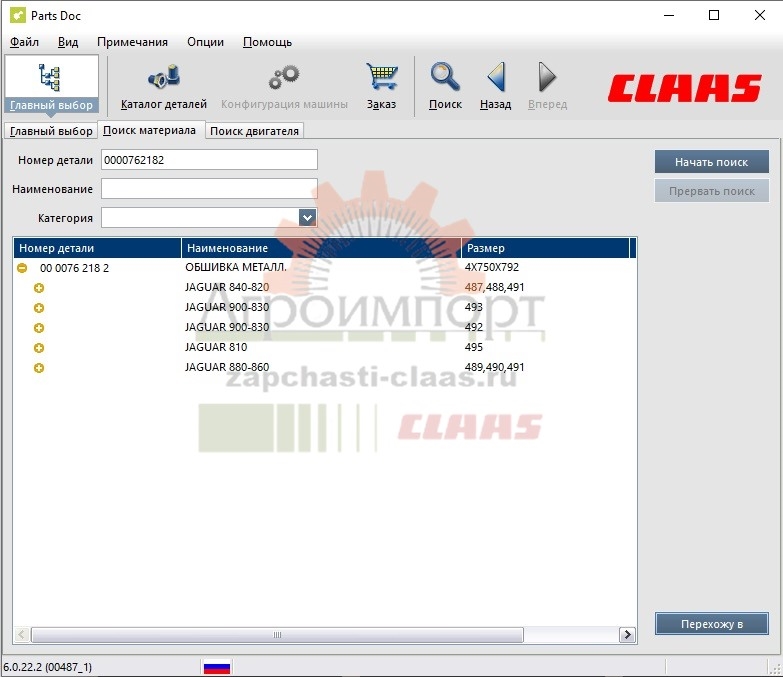783x677 pixels.
Task: Click the 4X750X792 size cell
Action: 491,267
